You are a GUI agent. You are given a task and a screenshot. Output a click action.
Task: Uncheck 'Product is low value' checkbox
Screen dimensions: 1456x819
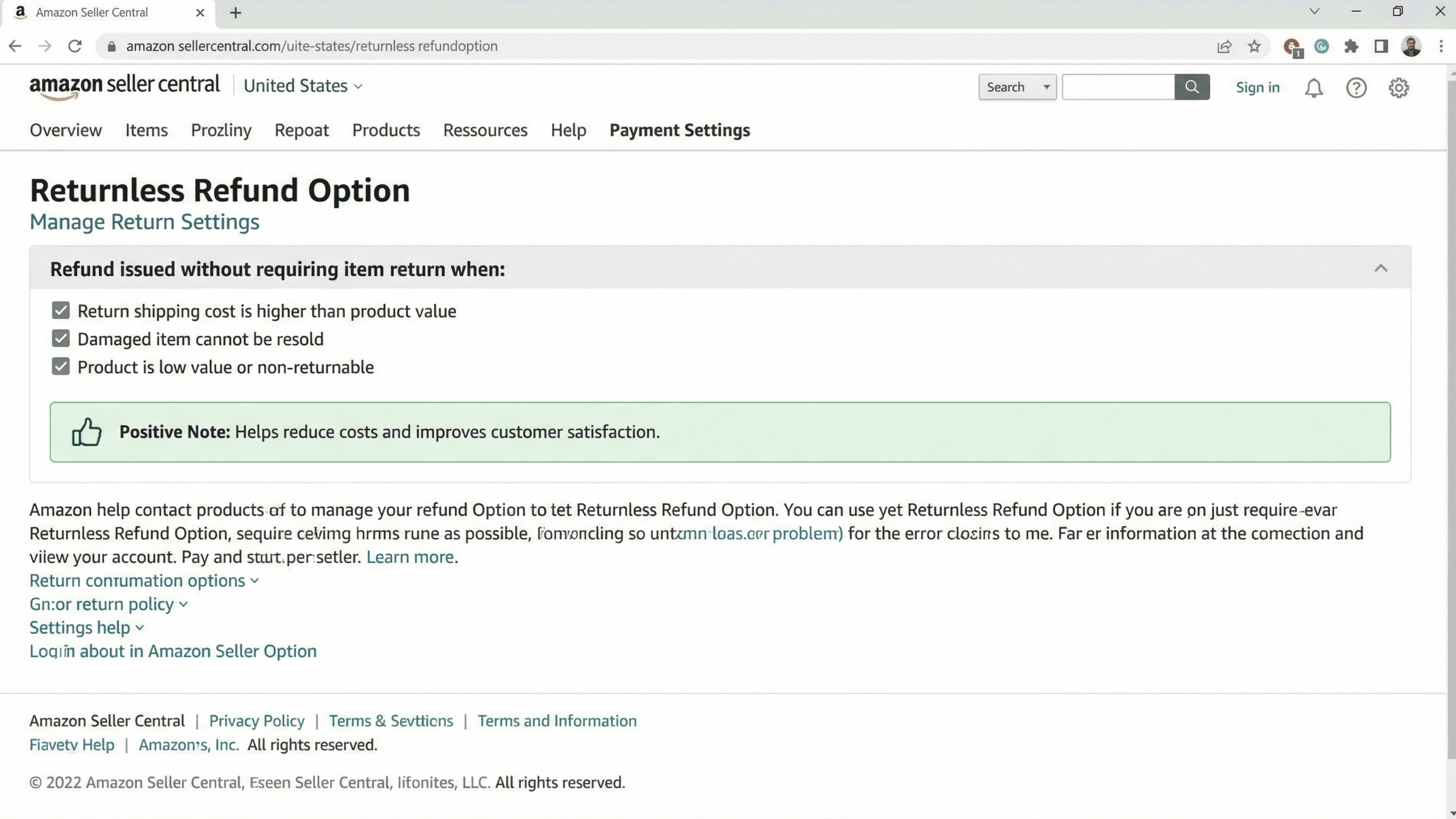[61, 367]
